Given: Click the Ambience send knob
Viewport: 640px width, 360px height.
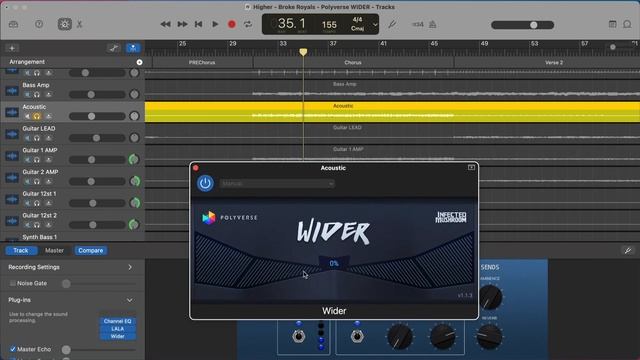Looking at the screenshot, I should point(490,297).
